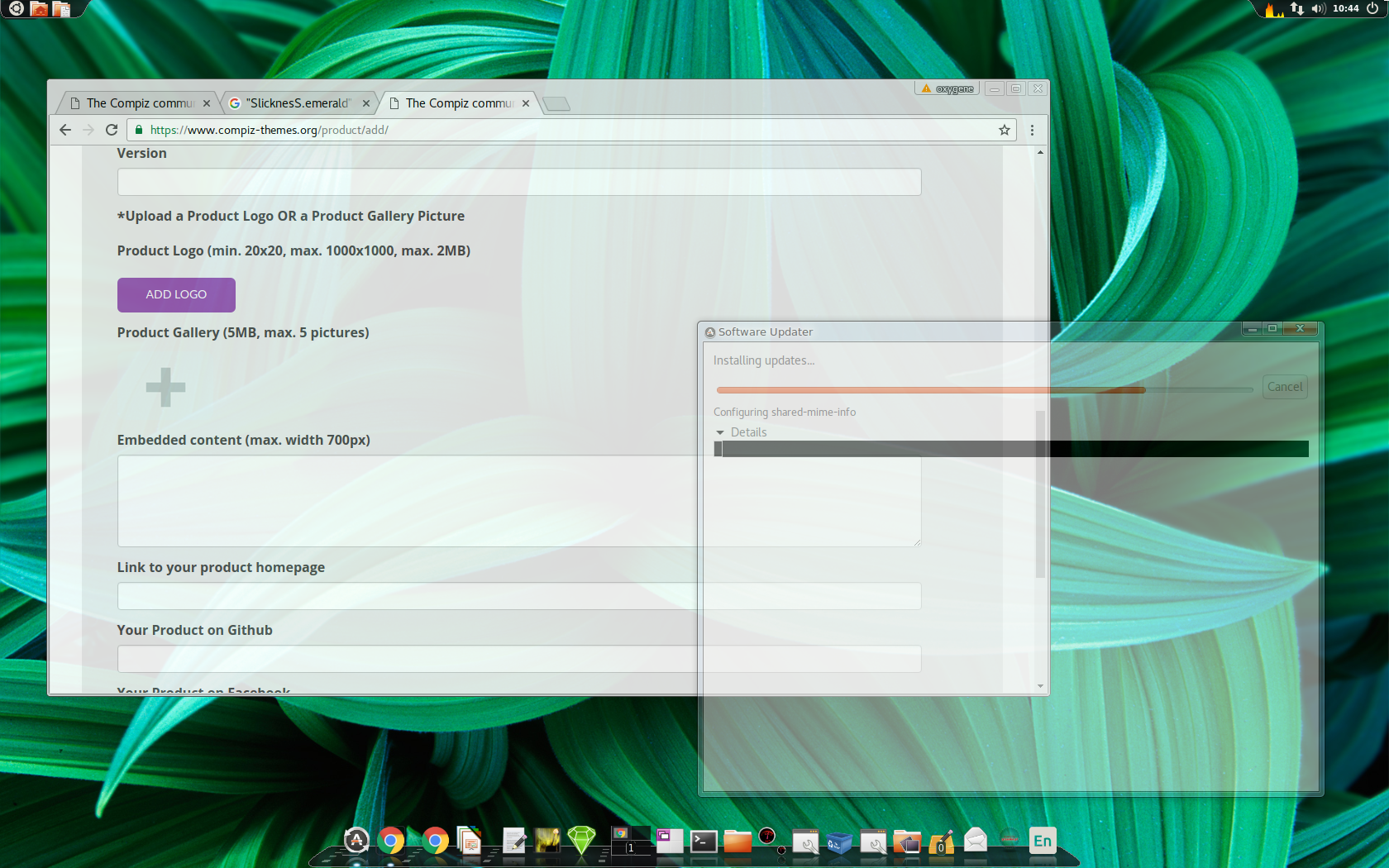Screen dimensions: 1389x868
Task: Open the Chrome three-dot menu
Action: tap(1032, 130)
